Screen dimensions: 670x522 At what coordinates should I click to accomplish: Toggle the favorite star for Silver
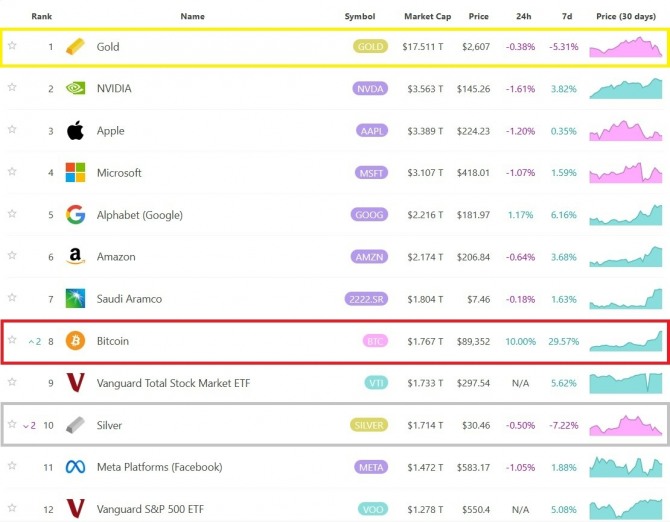point(12,424)
